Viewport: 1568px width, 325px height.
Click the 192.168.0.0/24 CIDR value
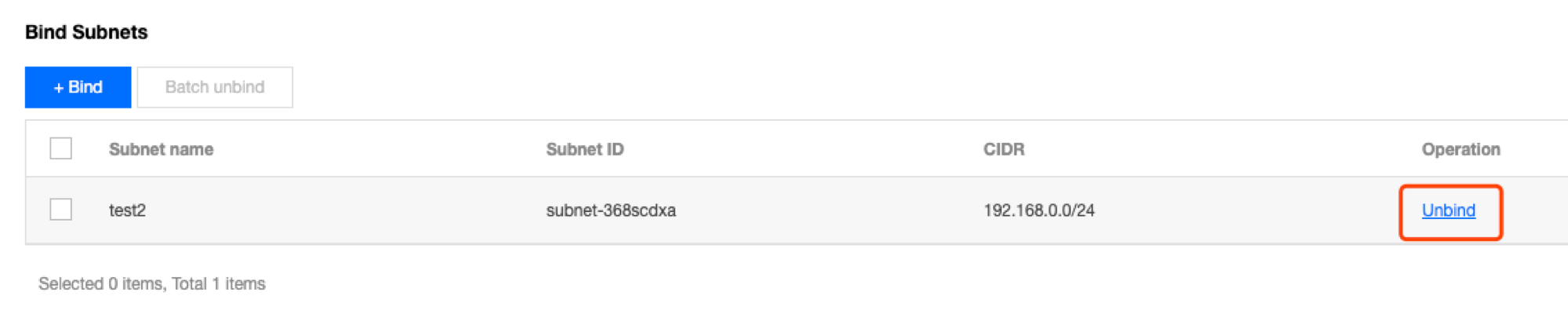[1039, 210]
